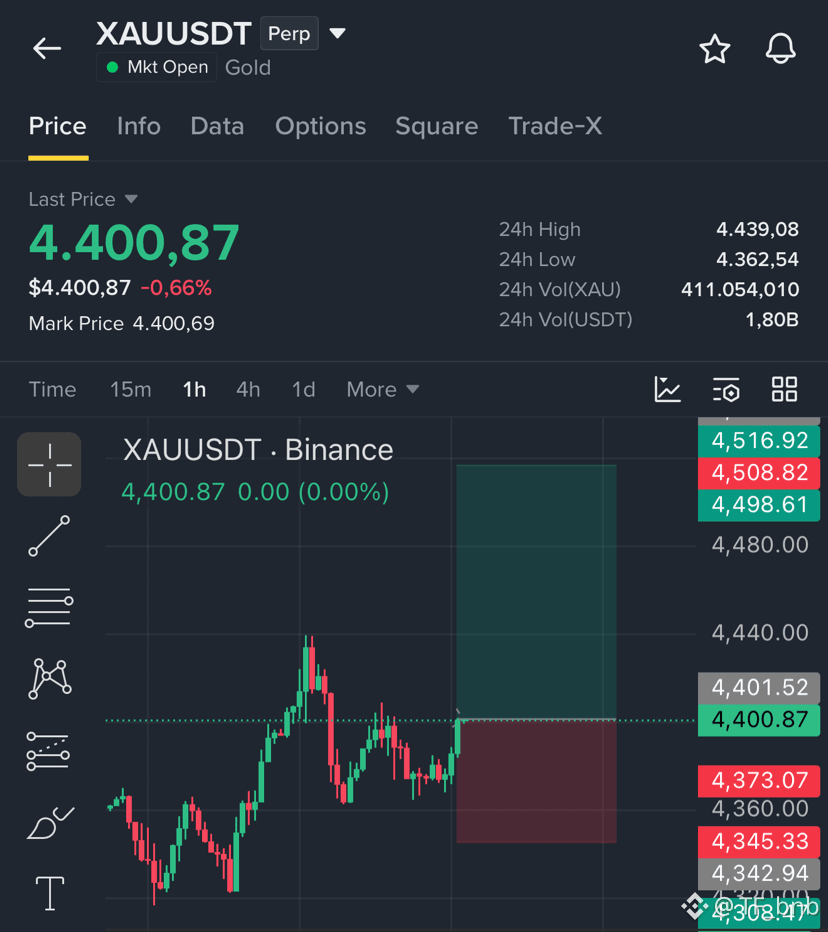Select the crosshair cursor tool
Image resolution: width=828 pixels, height=932 pixels.
[x=49, y=464]
